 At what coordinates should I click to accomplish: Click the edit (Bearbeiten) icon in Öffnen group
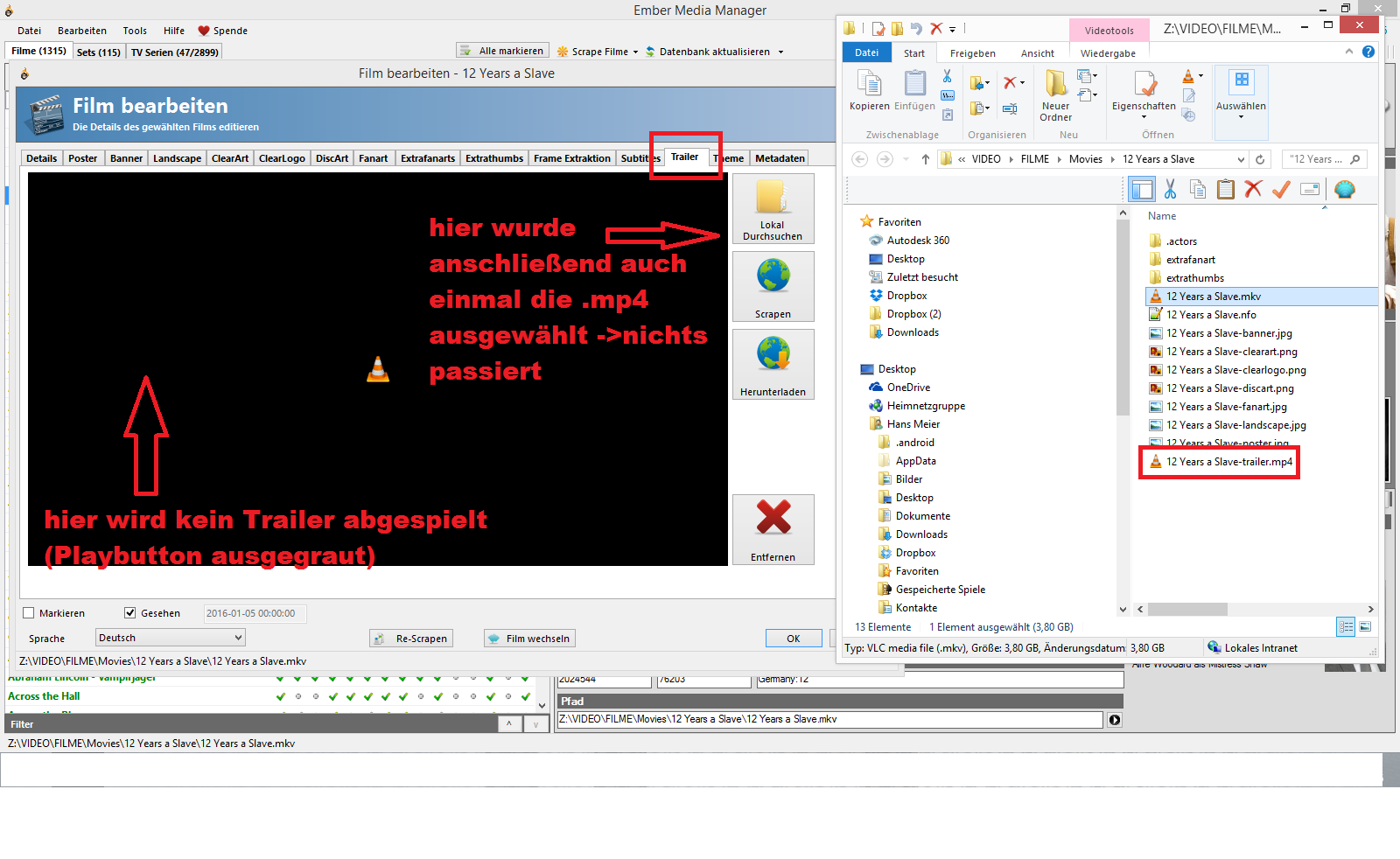1188,95
